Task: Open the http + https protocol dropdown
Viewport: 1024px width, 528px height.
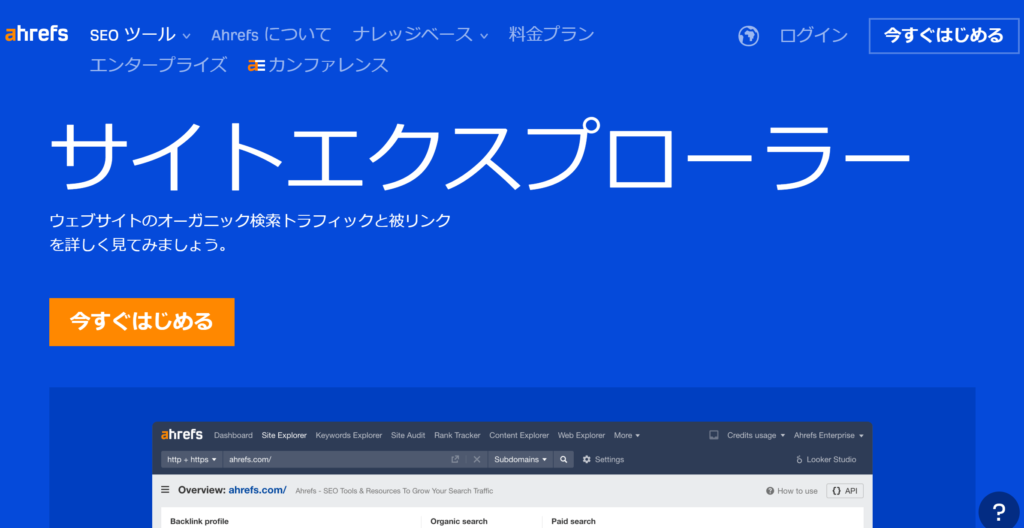Action: 191,459
